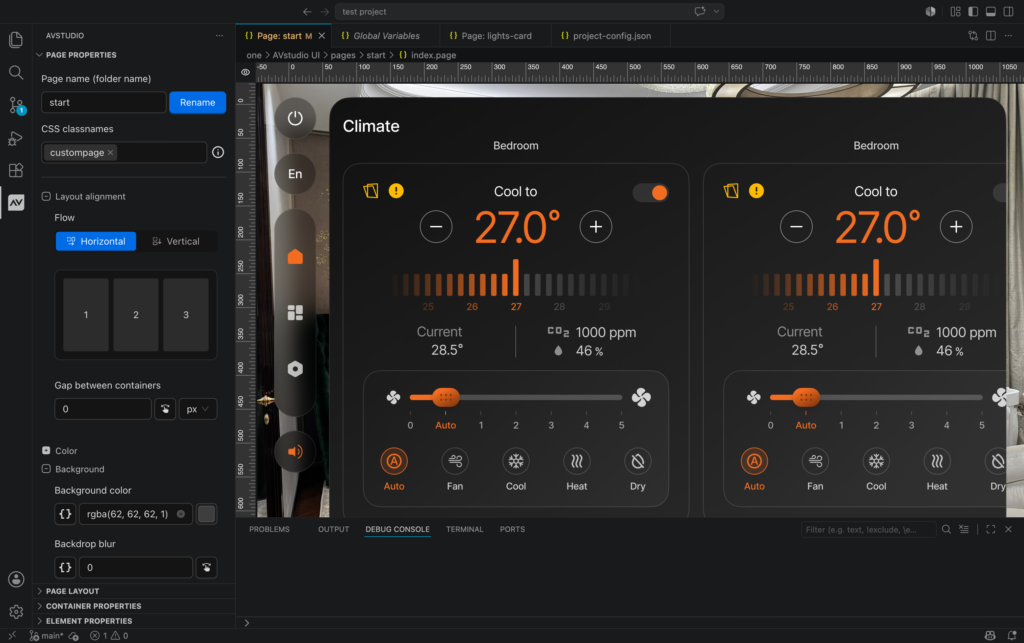Screen dimensions: 1024x643
Task: Open the AVSTUDIO panel more actions menu
Action: 219,36
